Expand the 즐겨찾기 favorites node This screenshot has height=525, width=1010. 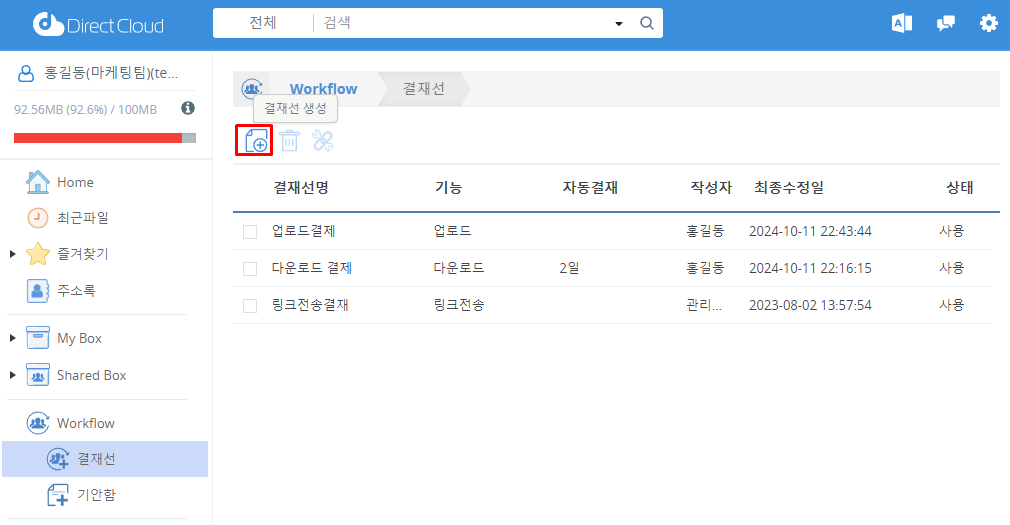[12, 254]
